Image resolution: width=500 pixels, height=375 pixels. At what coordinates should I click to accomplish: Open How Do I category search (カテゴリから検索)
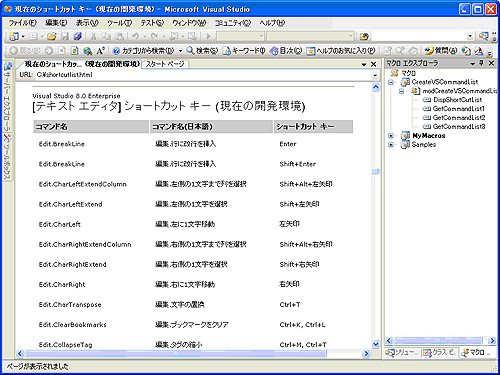coord(144,51)
